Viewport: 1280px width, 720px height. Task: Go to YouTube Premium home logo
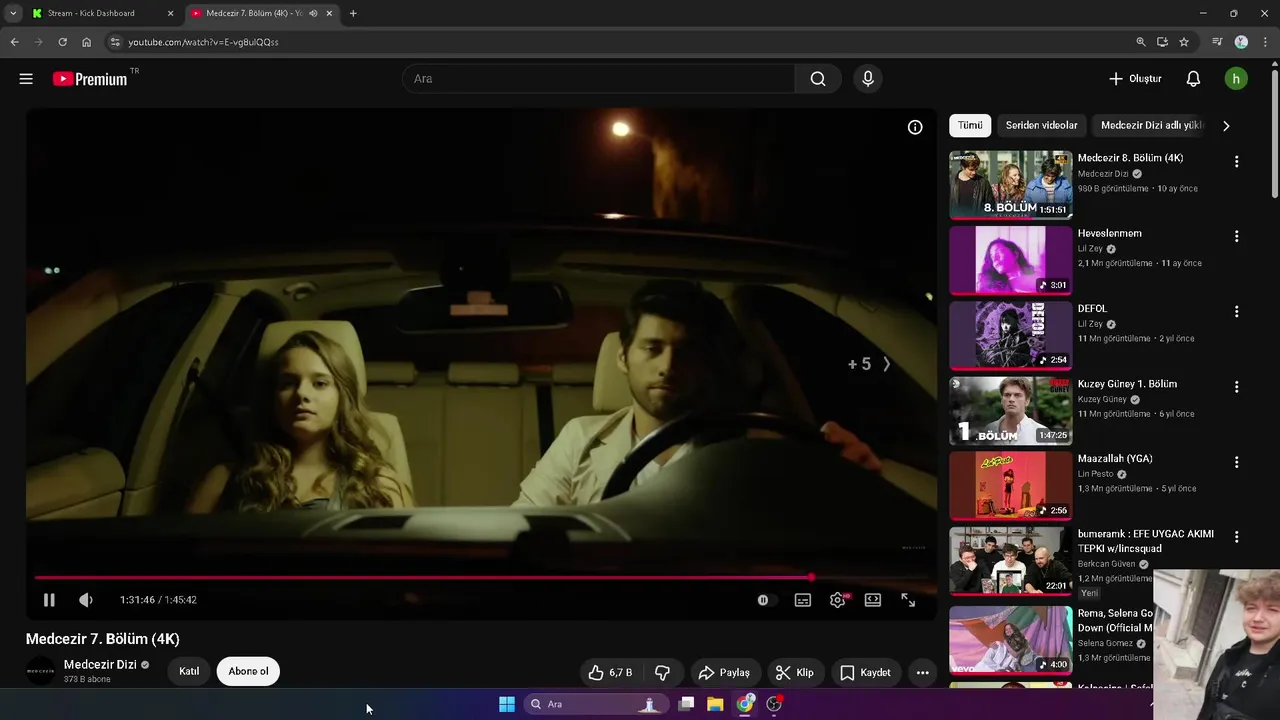pyautogui.click(x=90, y=79)
